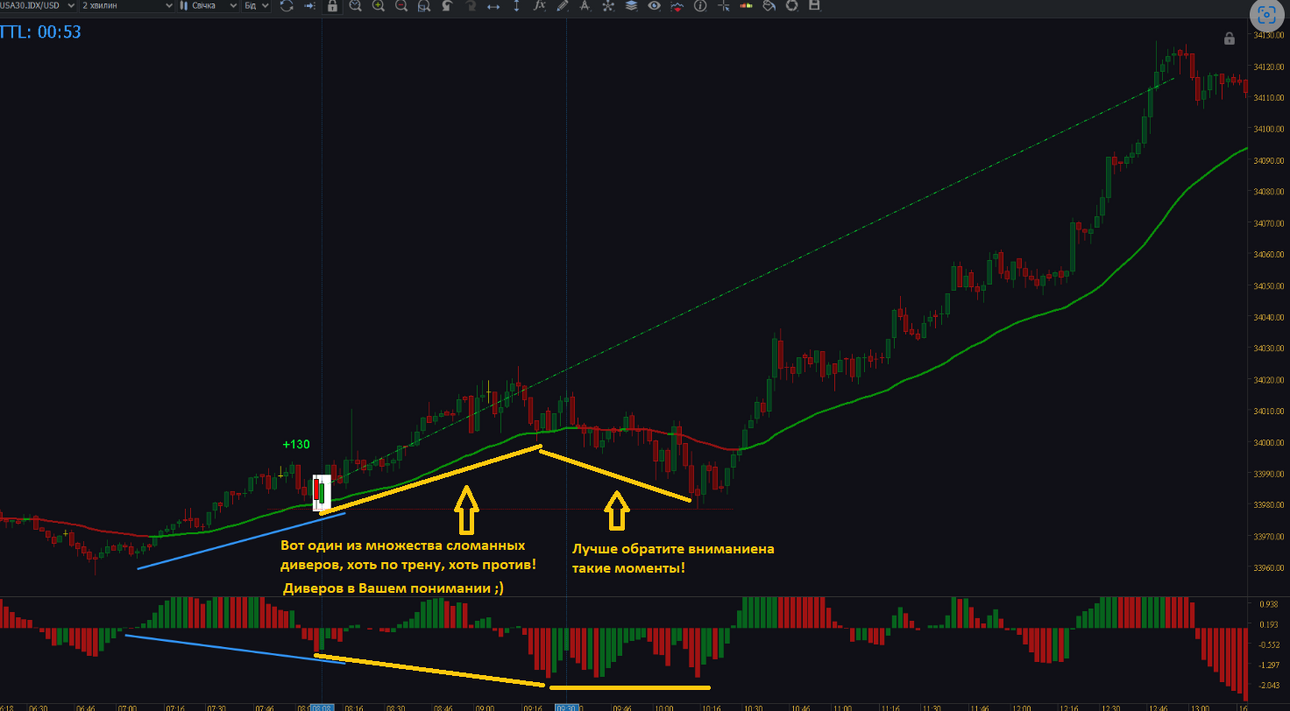Open the Свічка chart type dropdown
This screenshot has width=1290, height=711.
(x=209, y=6)
